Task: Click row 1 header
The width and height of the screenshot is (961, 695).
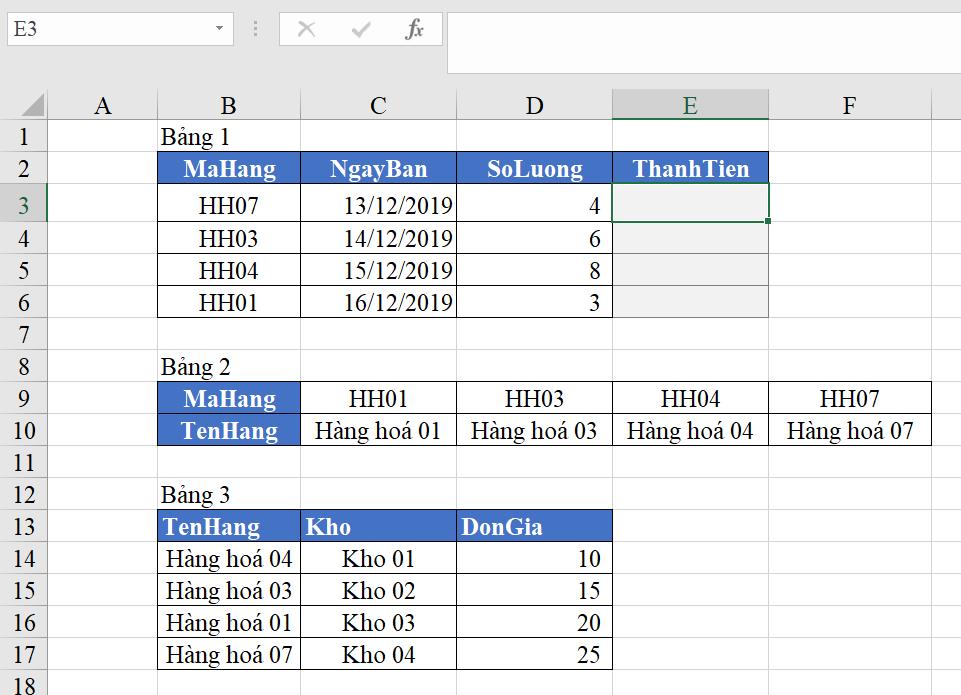Action: 24,136
